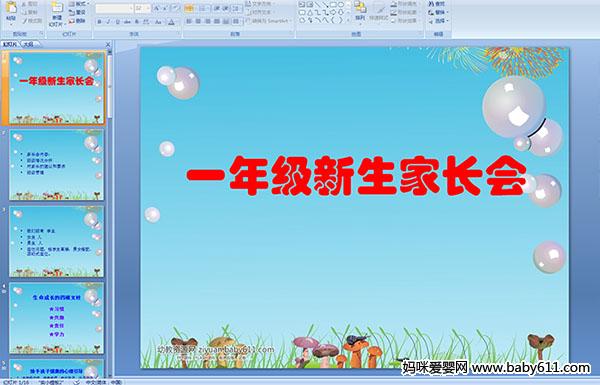
Task: Pick the rectangle shape in shapes gallery
Action: point(333,4)
